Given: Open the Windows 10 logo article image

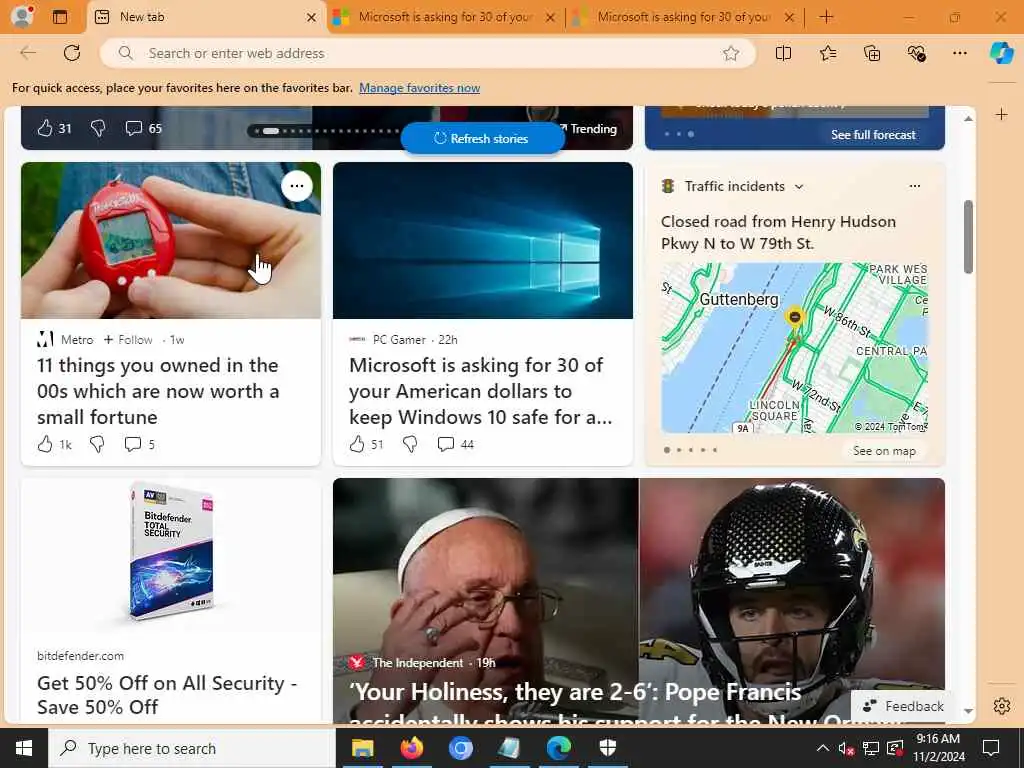Looking at the screenshot, I should [483, 240].
